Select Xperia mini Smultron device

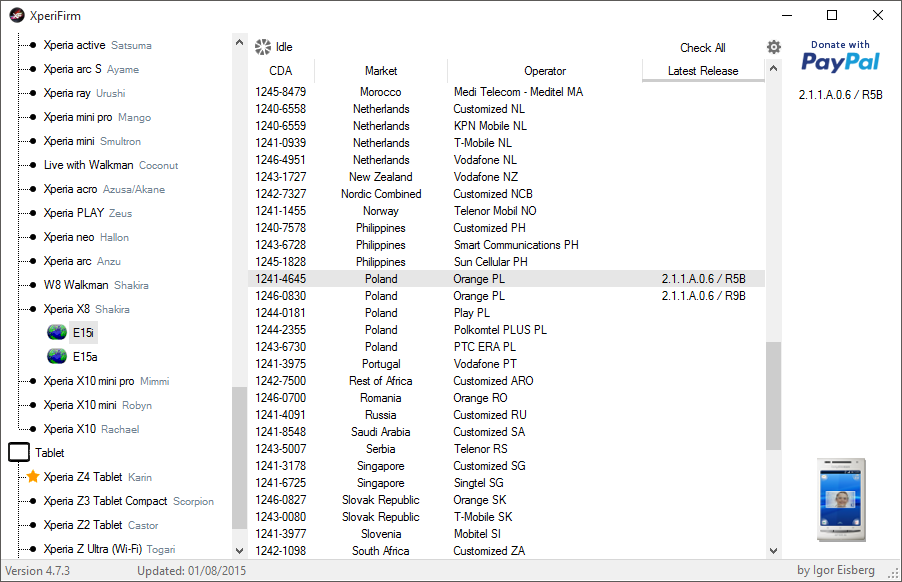point(92,141)
